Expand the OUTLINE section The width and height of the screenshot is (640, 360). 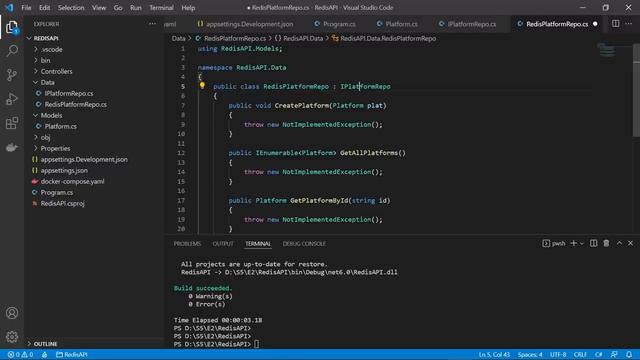[x=45, y=344]
